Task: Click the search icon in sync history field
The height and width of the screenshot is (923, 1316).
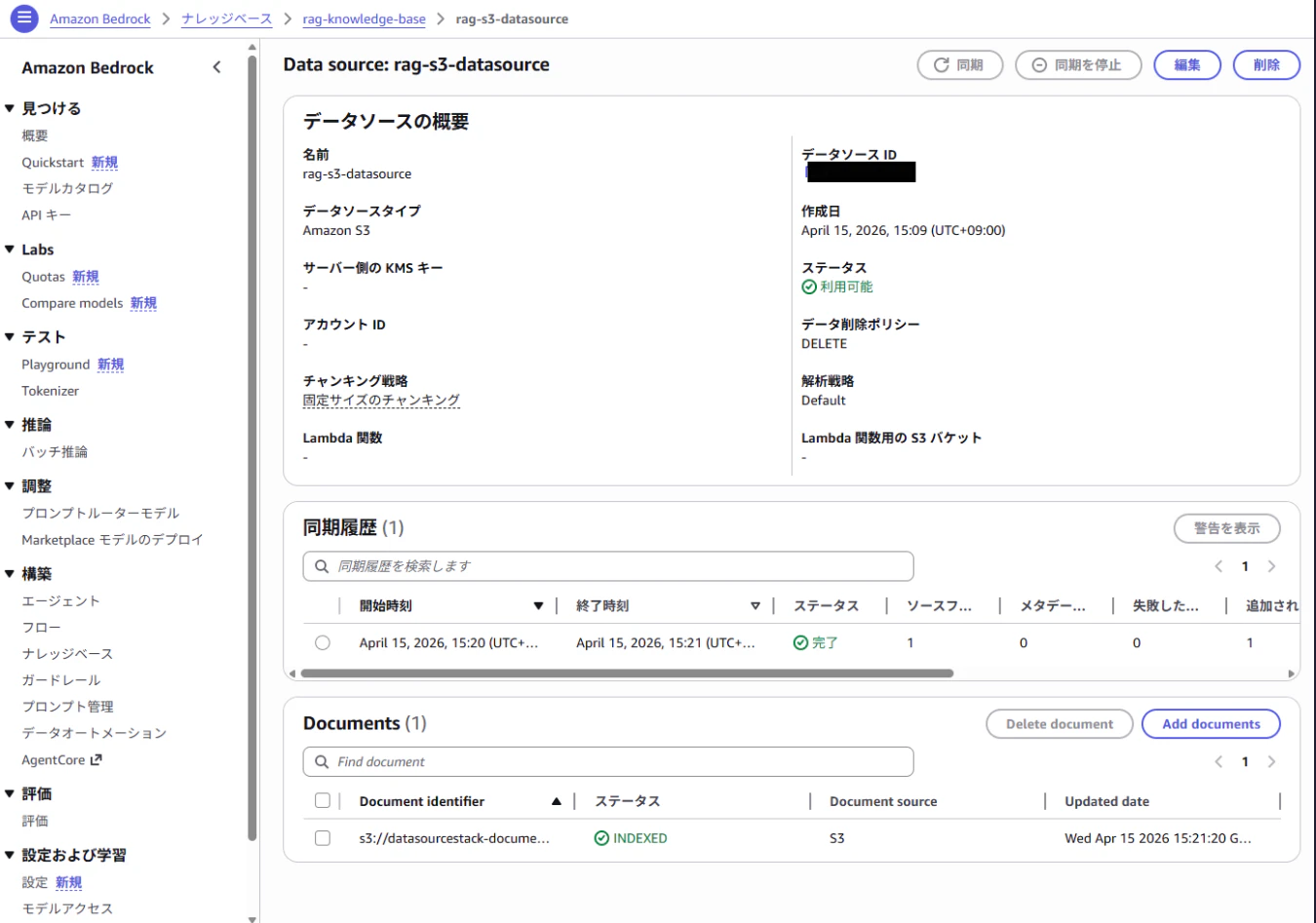Action: coord(322,566)
